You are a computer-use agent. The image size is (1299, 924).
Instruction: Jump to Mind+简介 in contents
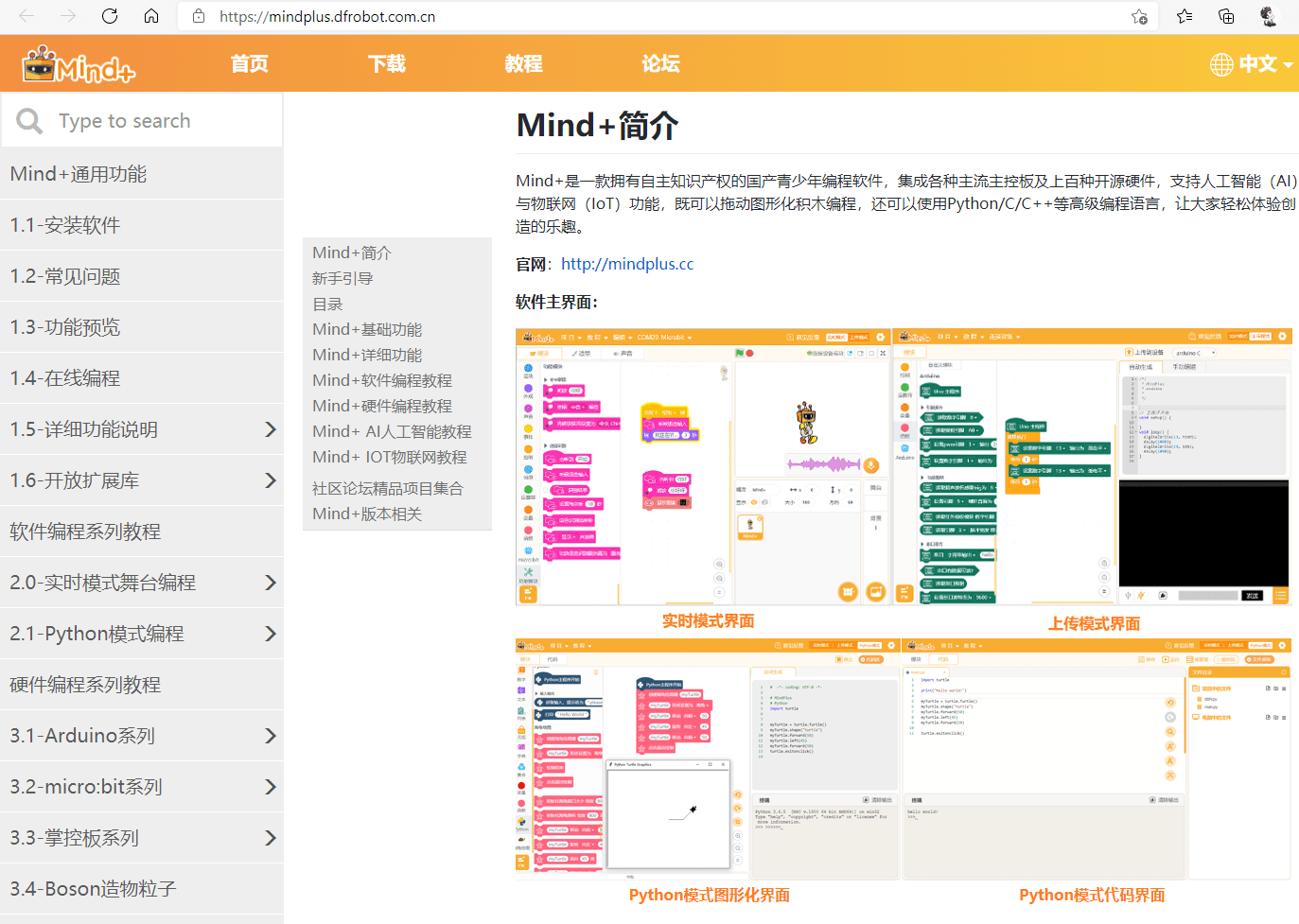tap(352, 253)
